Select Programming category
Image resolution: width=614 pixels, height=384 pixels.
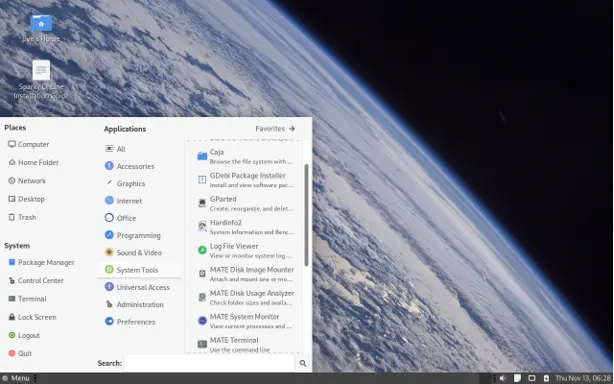point(133,235)
